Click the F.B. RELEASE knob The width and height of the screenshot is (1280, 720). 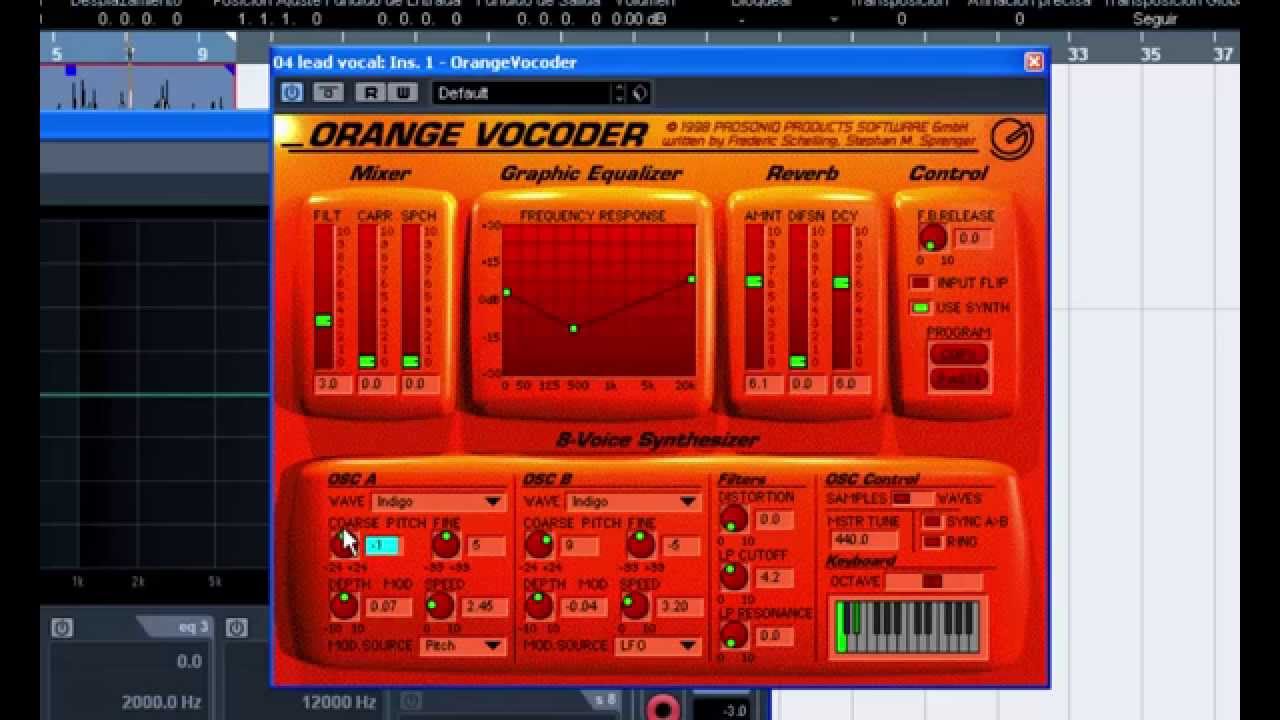coord(932,238)
